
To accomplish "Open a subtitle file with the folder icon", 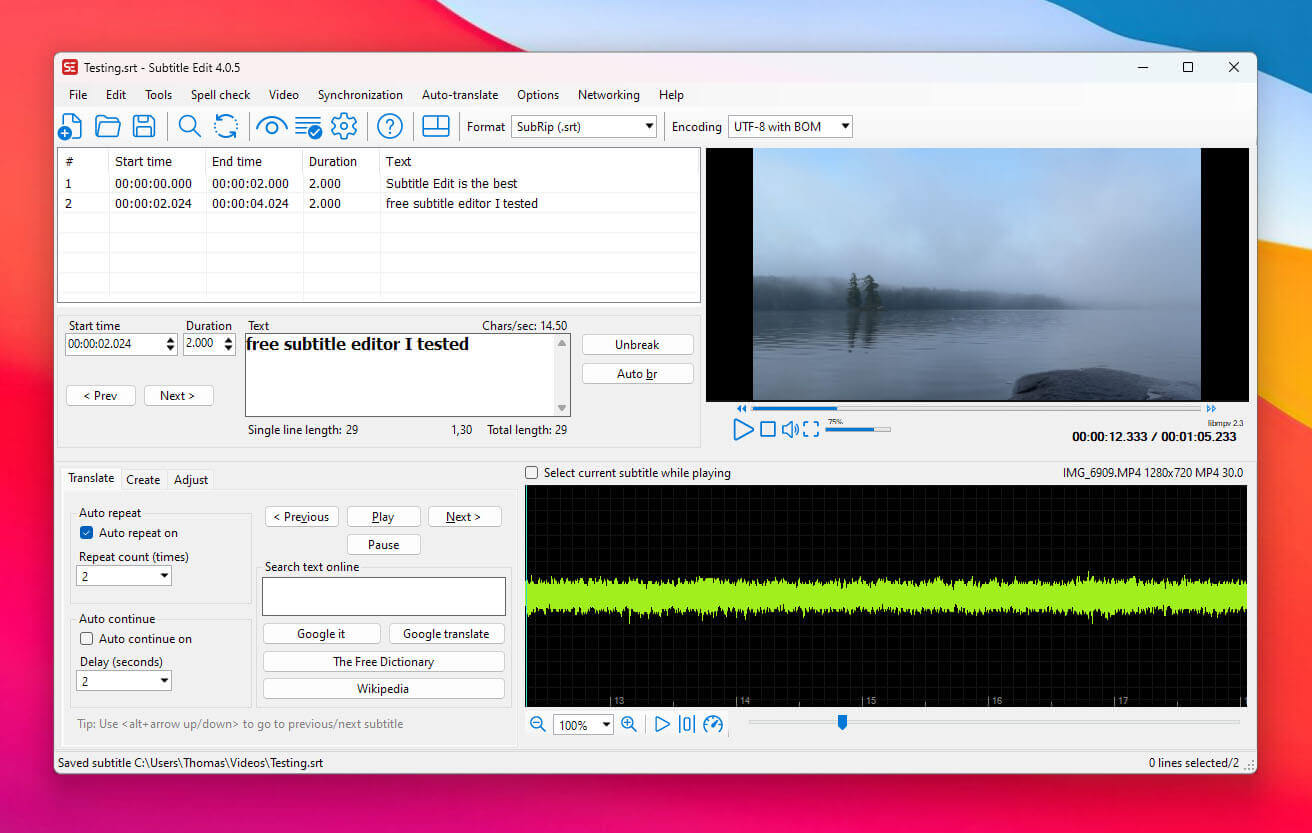I will (x=107, y=126).
